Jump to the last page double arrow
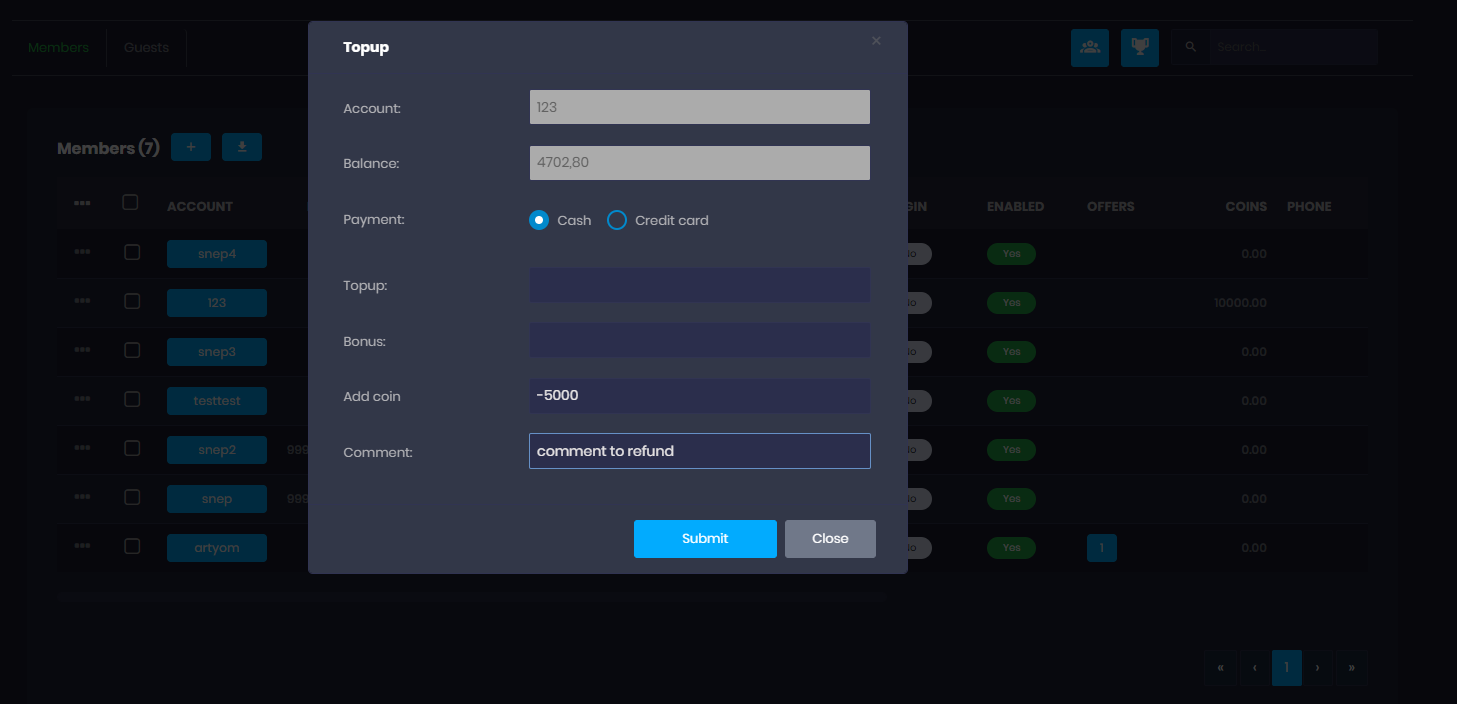Screen dimensions: 1457x704 (1351, 668)
